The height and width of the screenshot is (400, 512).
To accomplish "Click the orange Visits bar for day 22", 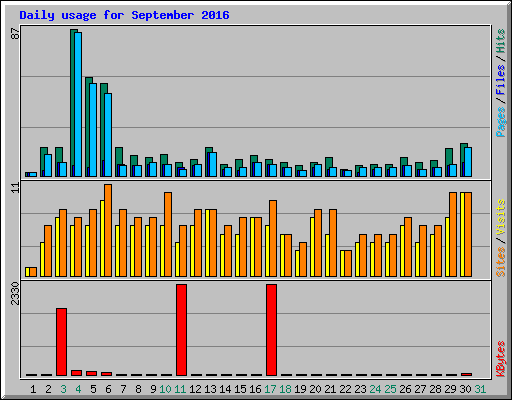I will (348, 263).
